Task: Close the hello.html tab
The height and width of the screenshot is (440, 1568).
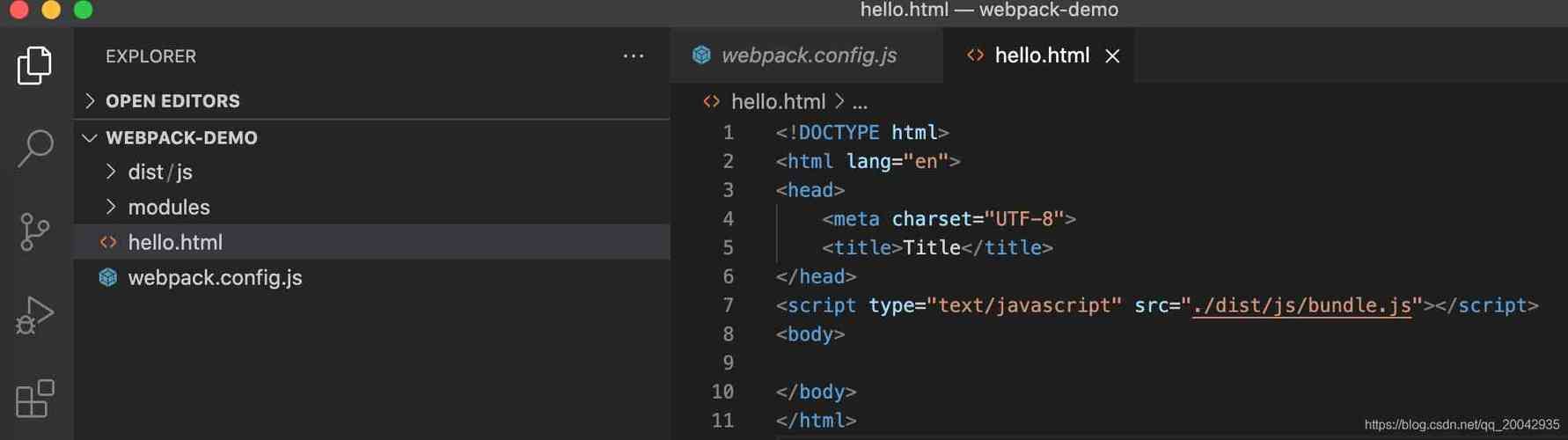Action: [x=1113, y=56]
